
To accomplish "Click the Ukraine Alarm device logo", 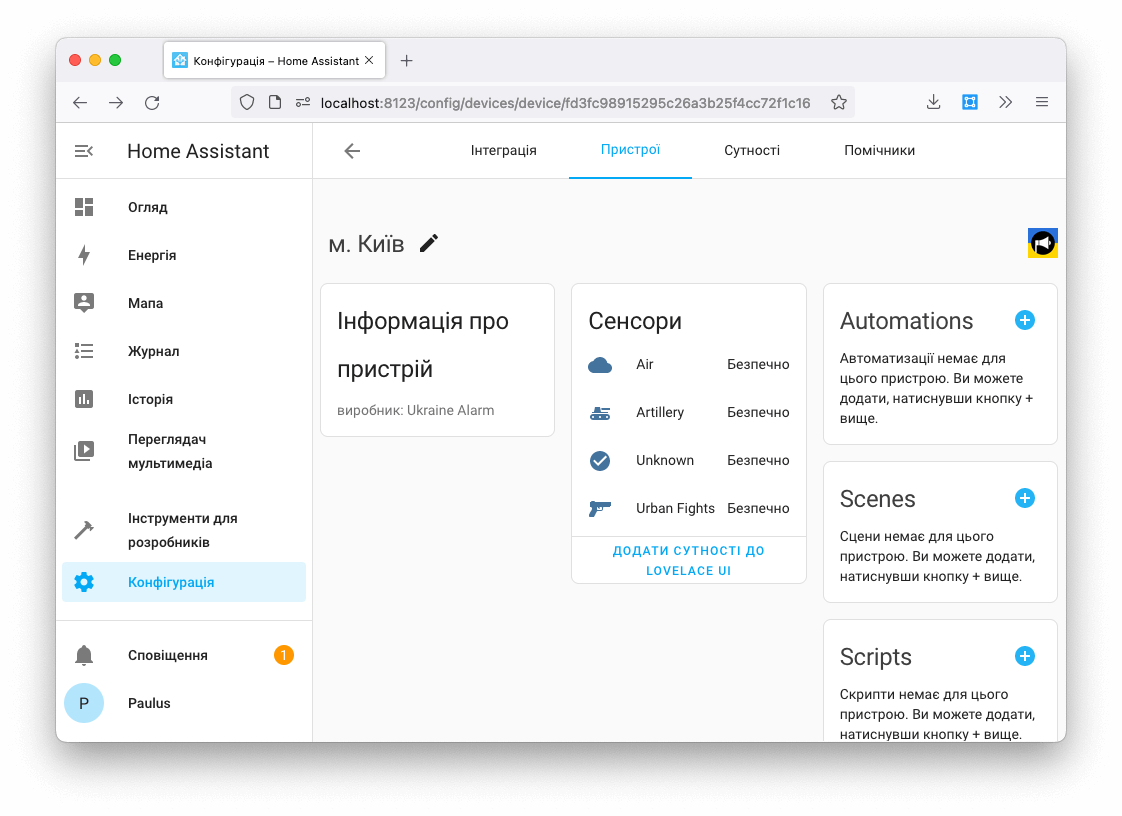I will click(x=1043, y=242).
